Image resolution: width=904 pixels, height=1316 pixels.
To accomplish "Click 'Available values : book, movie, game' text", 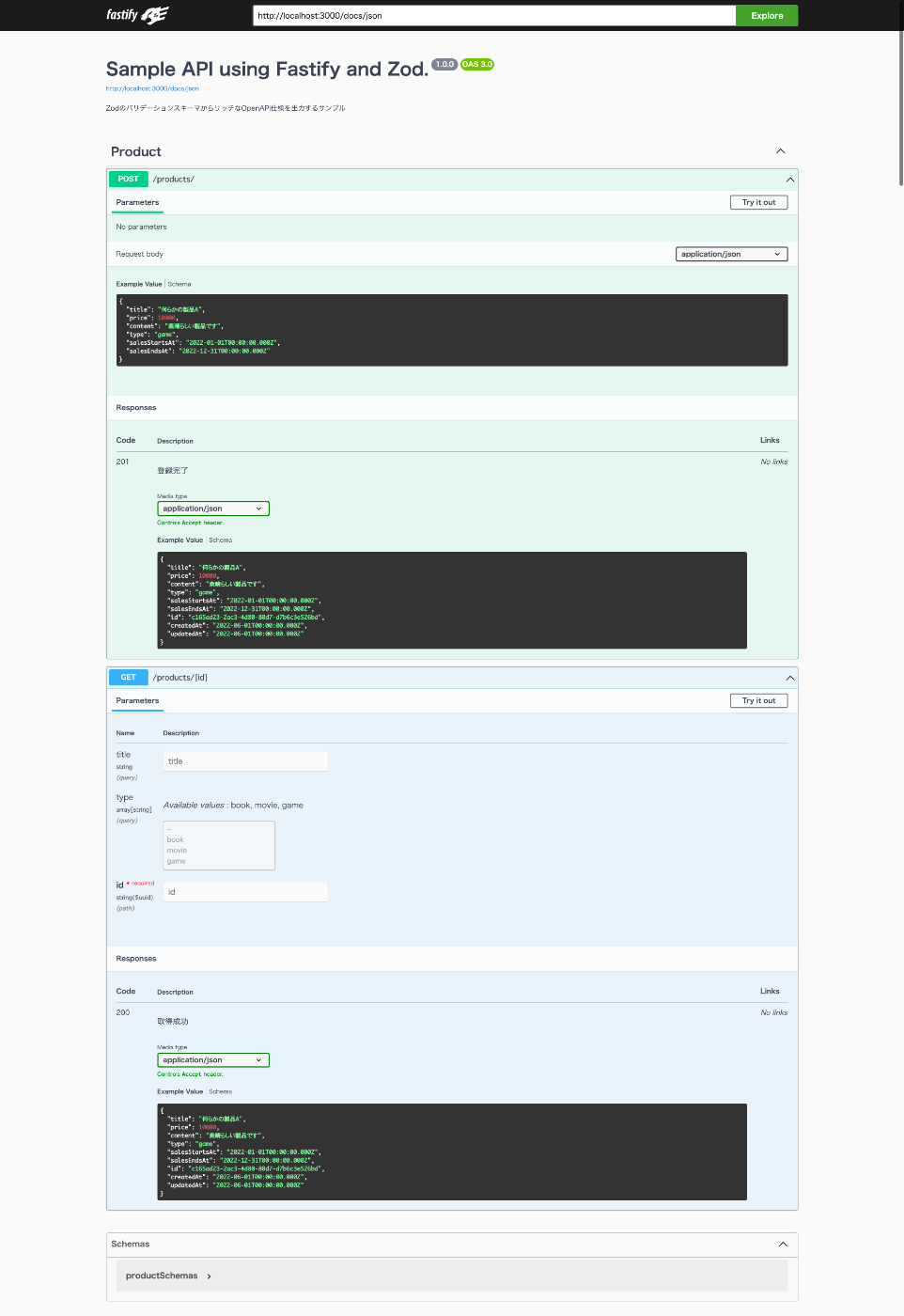I will (x=233, y=806).
